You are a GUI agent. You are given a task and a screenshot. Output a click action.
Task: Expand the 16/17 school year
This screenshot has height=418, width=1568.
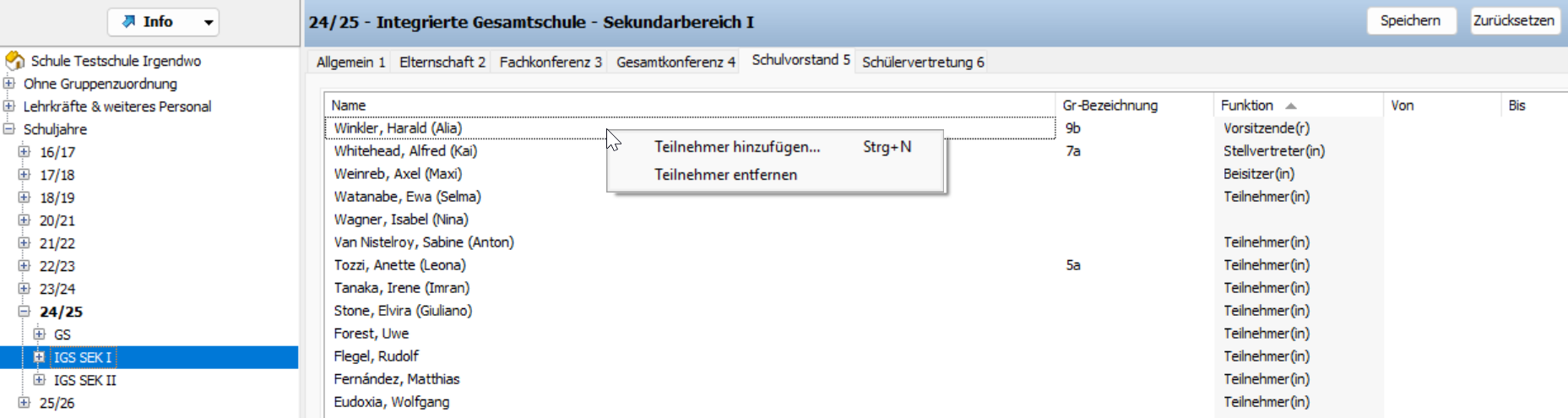(x=24, y=152)
